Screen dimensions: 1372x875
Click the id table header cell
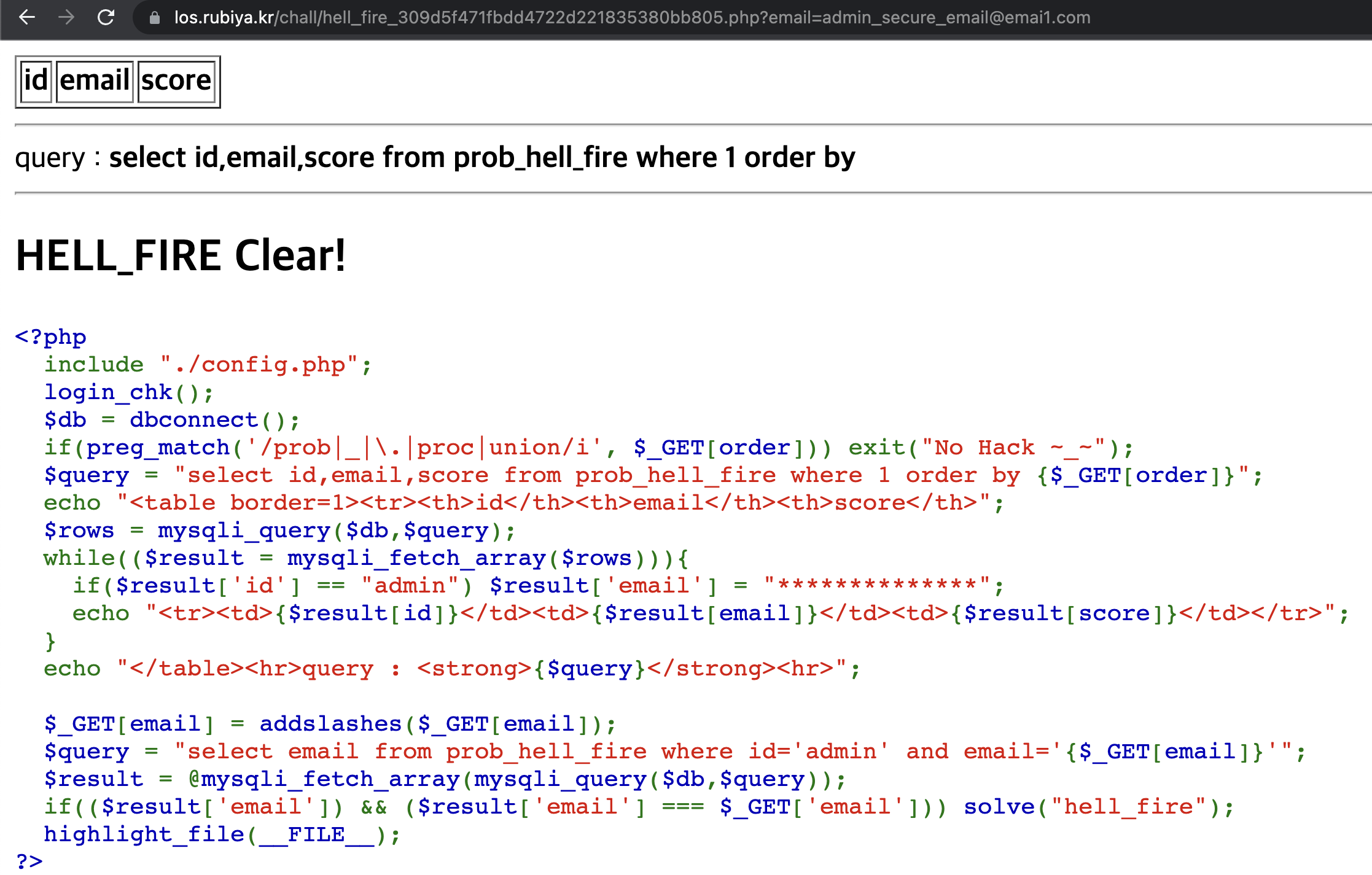(36, 80)
